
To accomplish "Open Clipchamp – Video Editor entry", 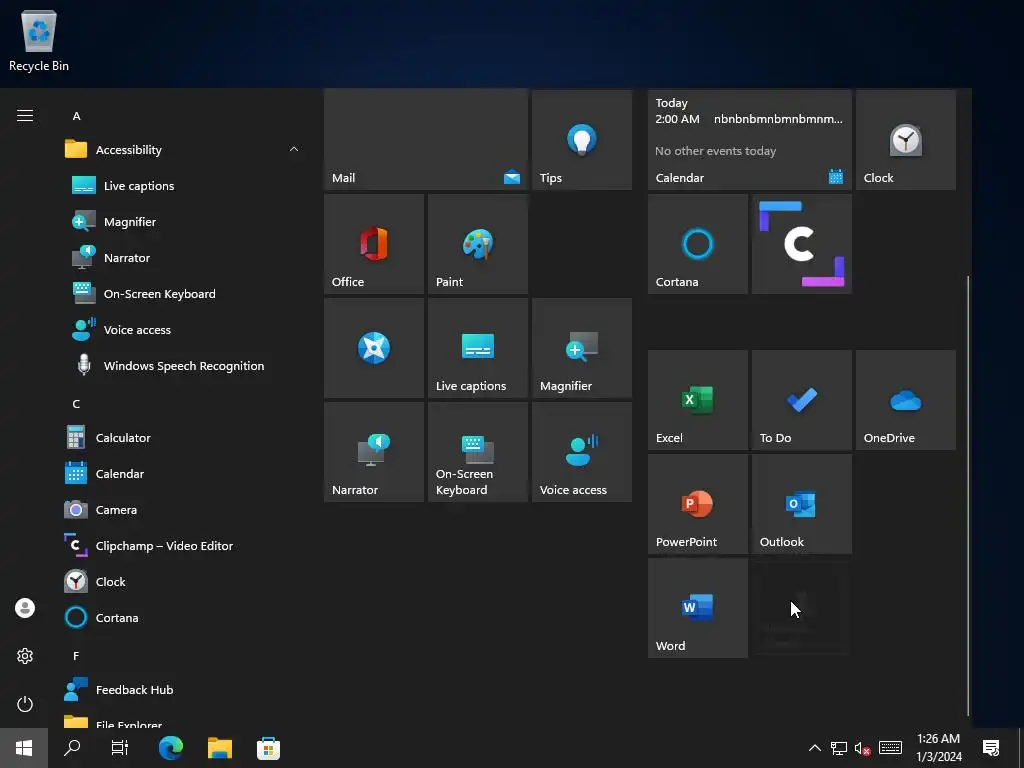I will click(x=183, y=545).
